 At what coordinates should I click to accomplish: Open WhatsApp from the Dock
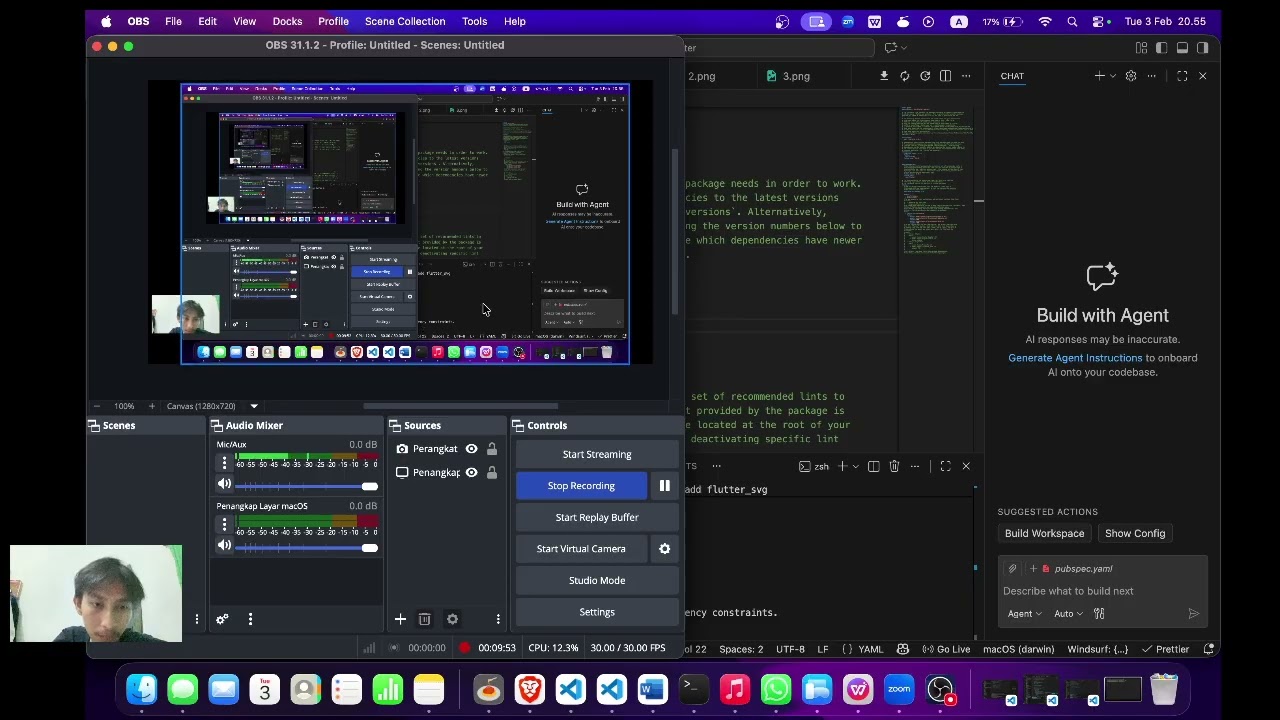(x=776, y=689)
